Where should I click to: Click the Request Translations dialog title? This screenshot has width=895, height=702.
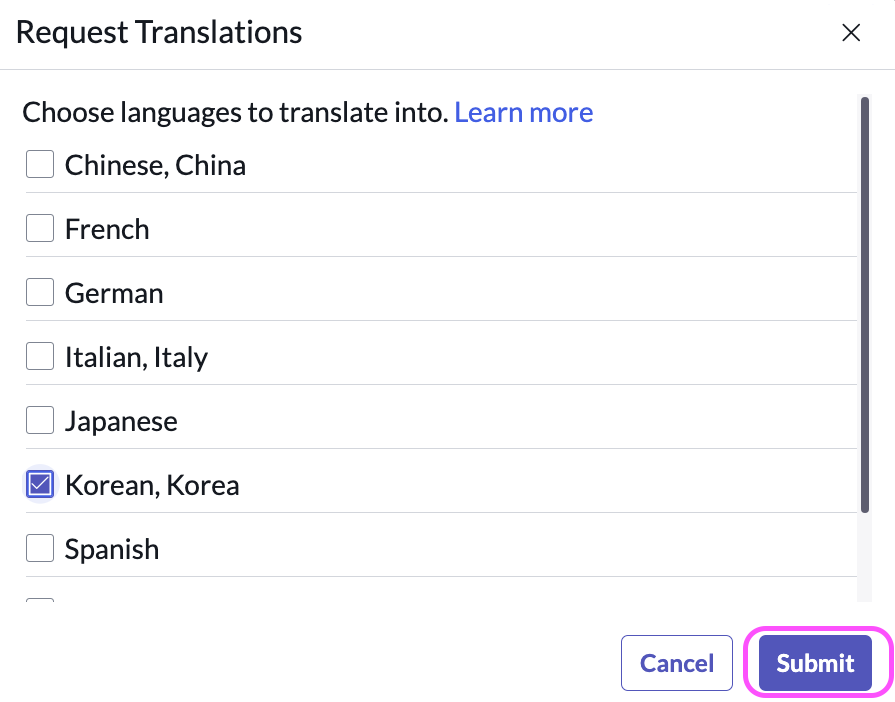pyautogui.click(x=161, y=32)
